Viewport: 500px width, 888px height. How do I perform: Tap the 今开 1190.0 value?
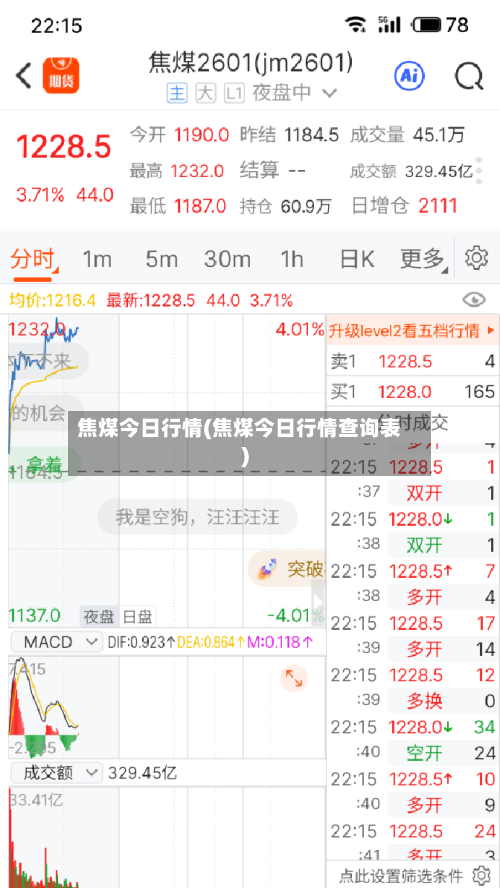coord(202,135)
